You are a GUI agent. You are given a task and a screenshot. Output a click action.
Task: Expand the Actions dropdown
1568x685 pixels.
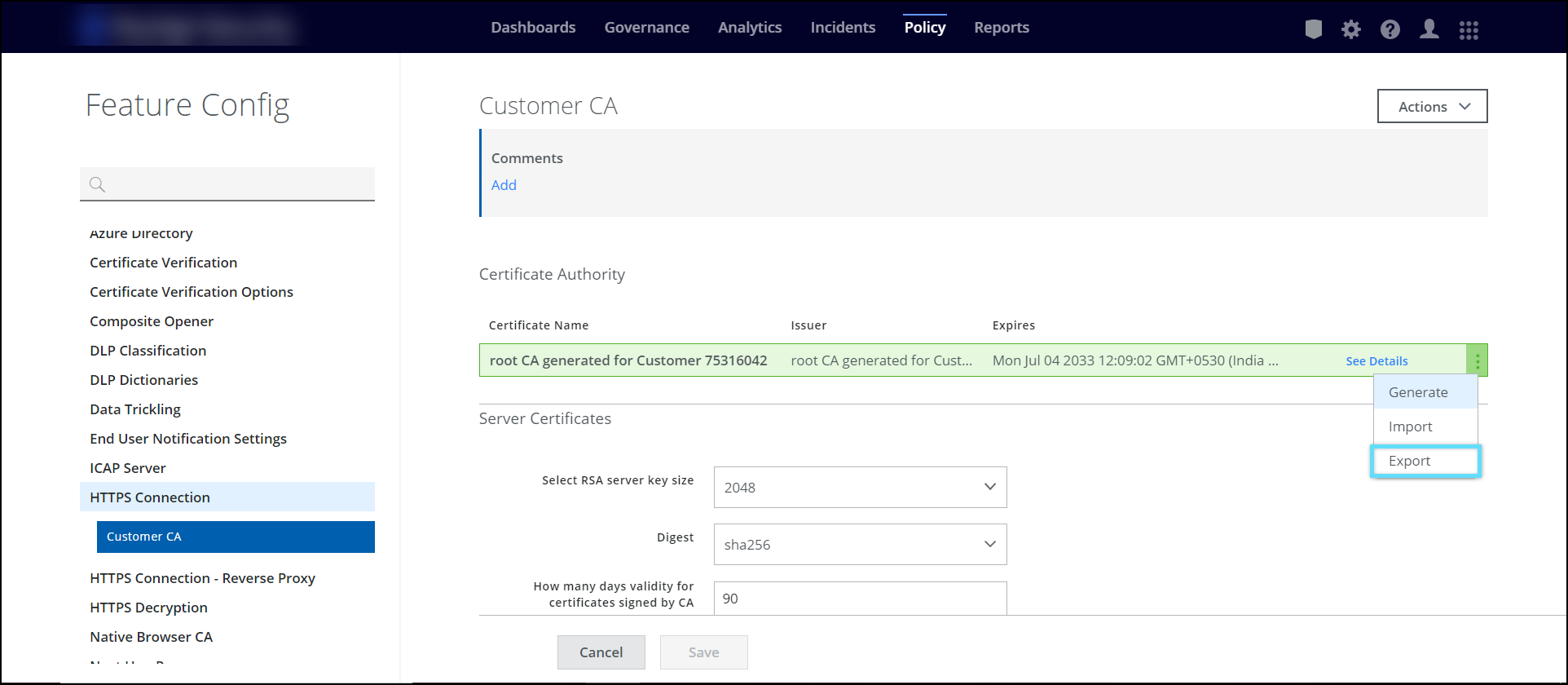click(x=1432, y=107)
